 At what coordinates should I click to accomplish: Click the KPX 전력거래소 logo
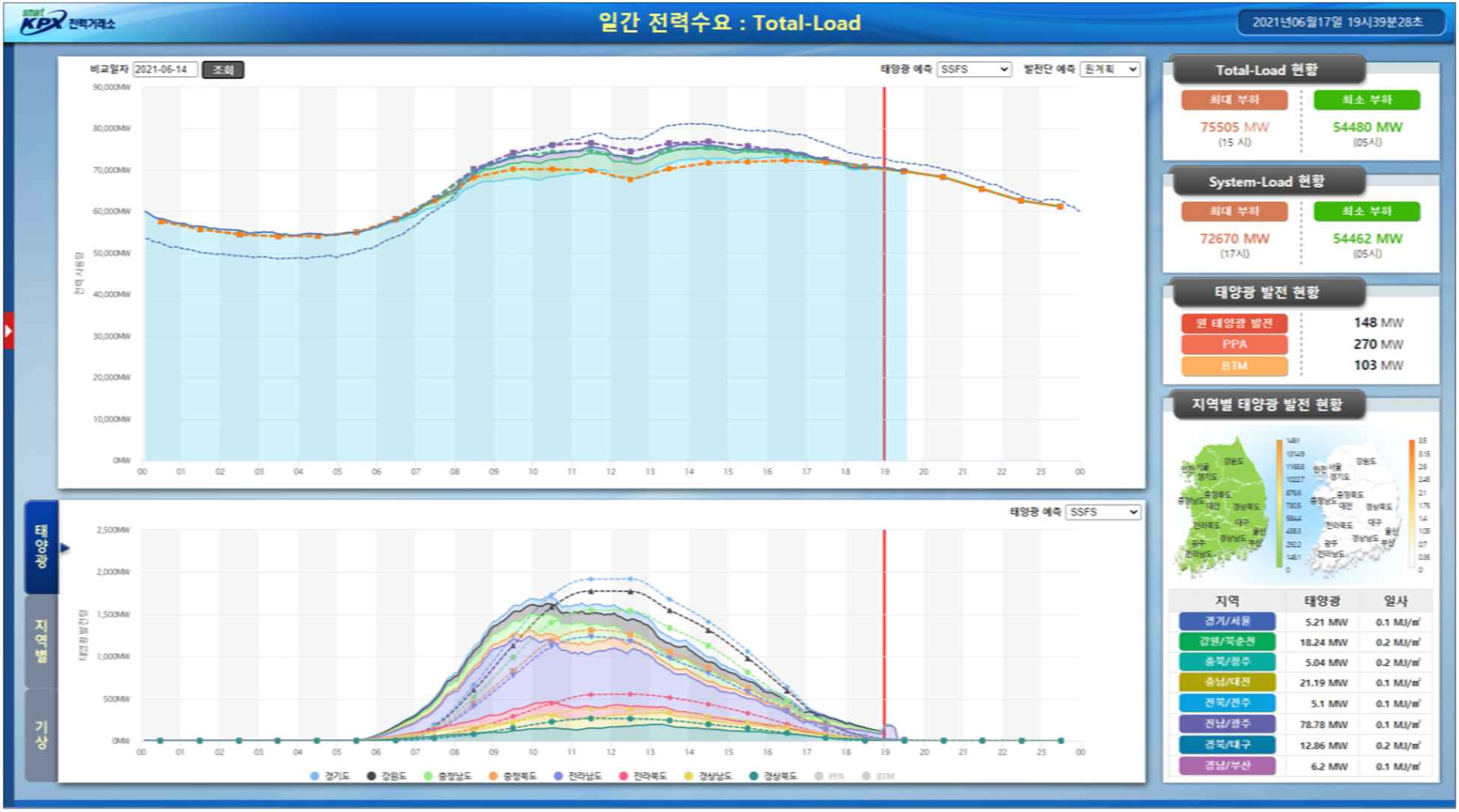pyautogui.click(x=67, y=22)
